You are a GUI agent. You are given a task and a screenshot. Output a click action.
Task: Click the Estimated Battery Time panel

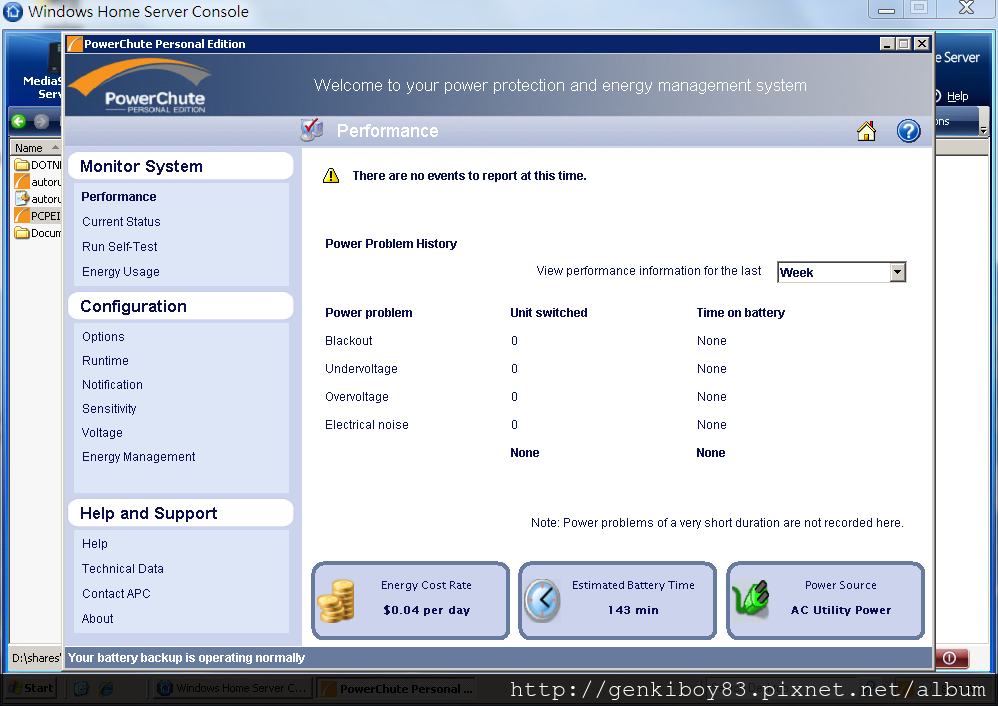617,600
